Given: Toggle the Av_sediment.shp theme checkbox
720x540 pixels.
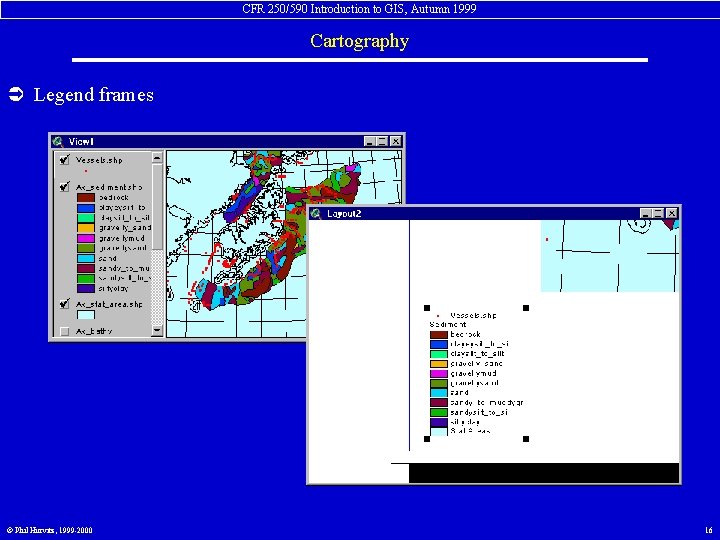Looking at the screenshot, I should 64,187.
